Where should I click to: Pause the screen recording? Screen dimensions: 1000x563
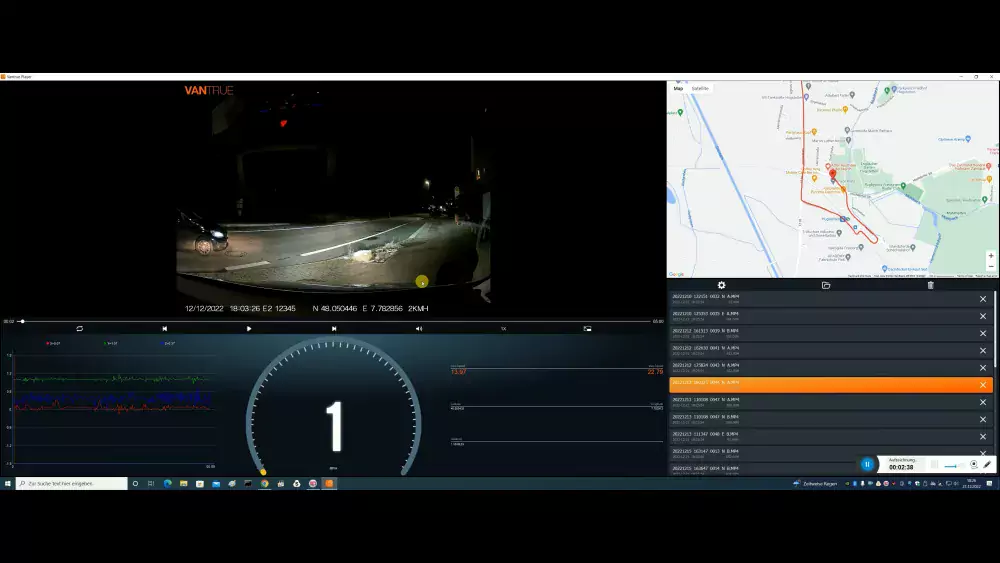tap(867, 465)
